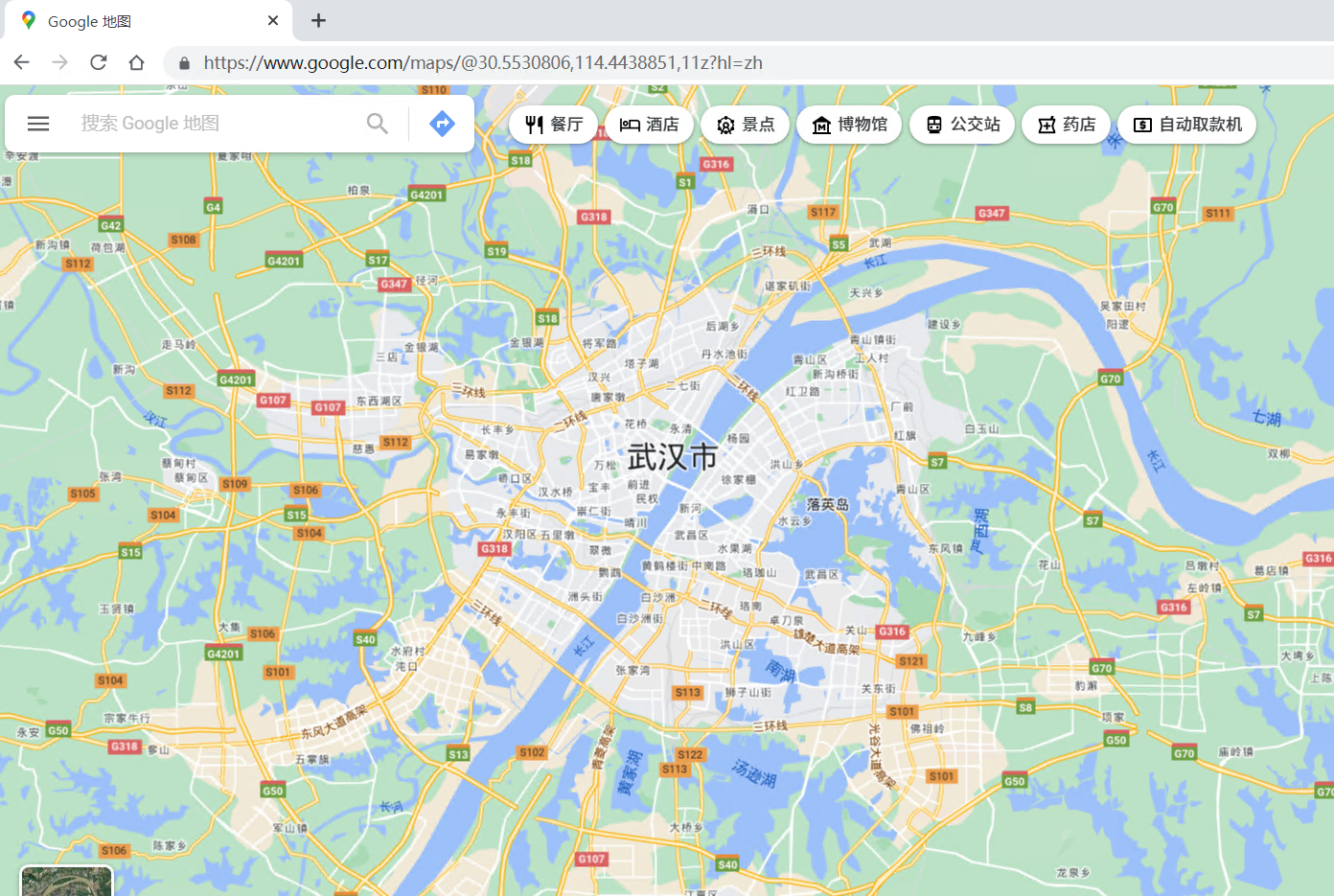Click the G42 highway shield
1334x896 pixels.
point(111,225)
